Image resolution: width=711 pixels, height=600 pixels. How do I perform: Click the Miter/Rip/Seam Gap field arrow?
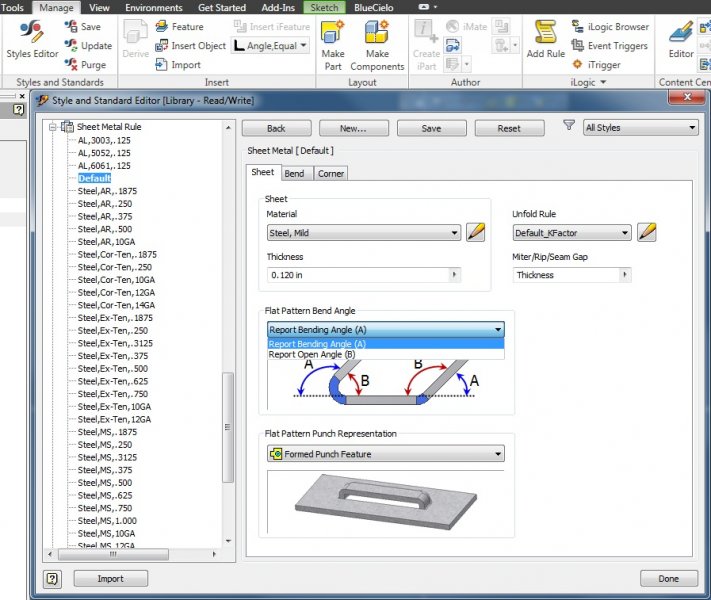click(625, 274)
